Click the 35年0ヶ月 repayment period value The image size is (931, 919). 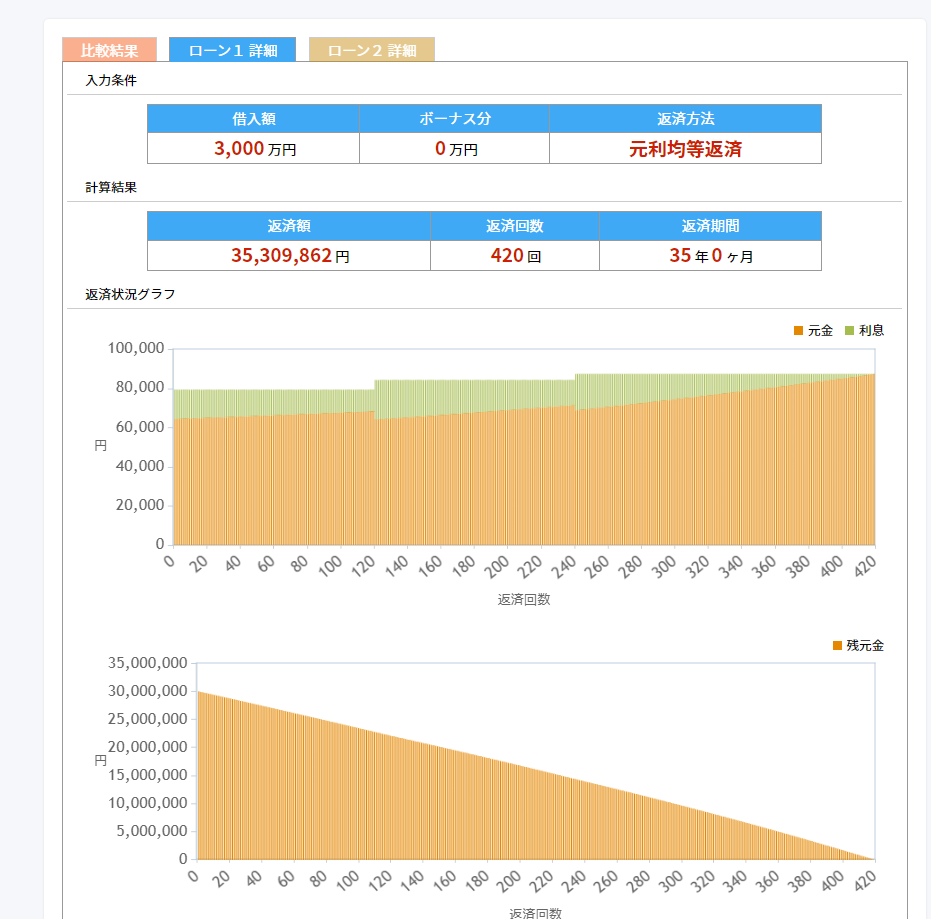710,256
